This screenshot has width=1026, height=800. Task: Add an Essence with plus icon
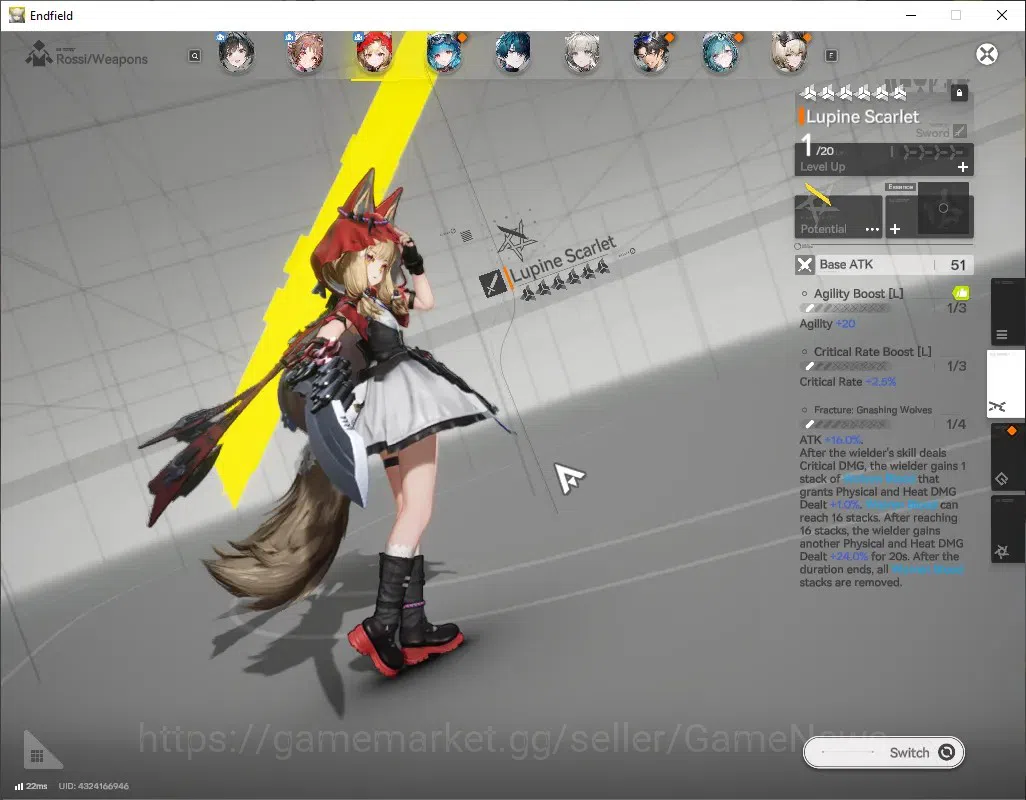[x=895, y=229]
